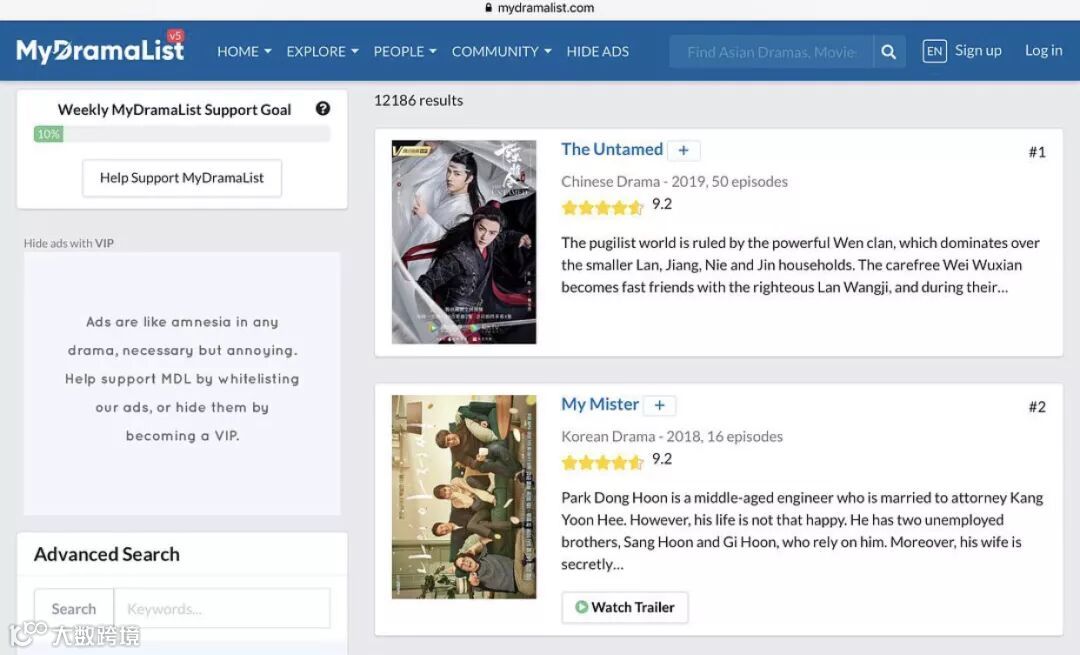Image resolution: width=1080 pixels, height=655 pixels.
Task: Add The Untamed to list with plus
Action: [683, 150]
